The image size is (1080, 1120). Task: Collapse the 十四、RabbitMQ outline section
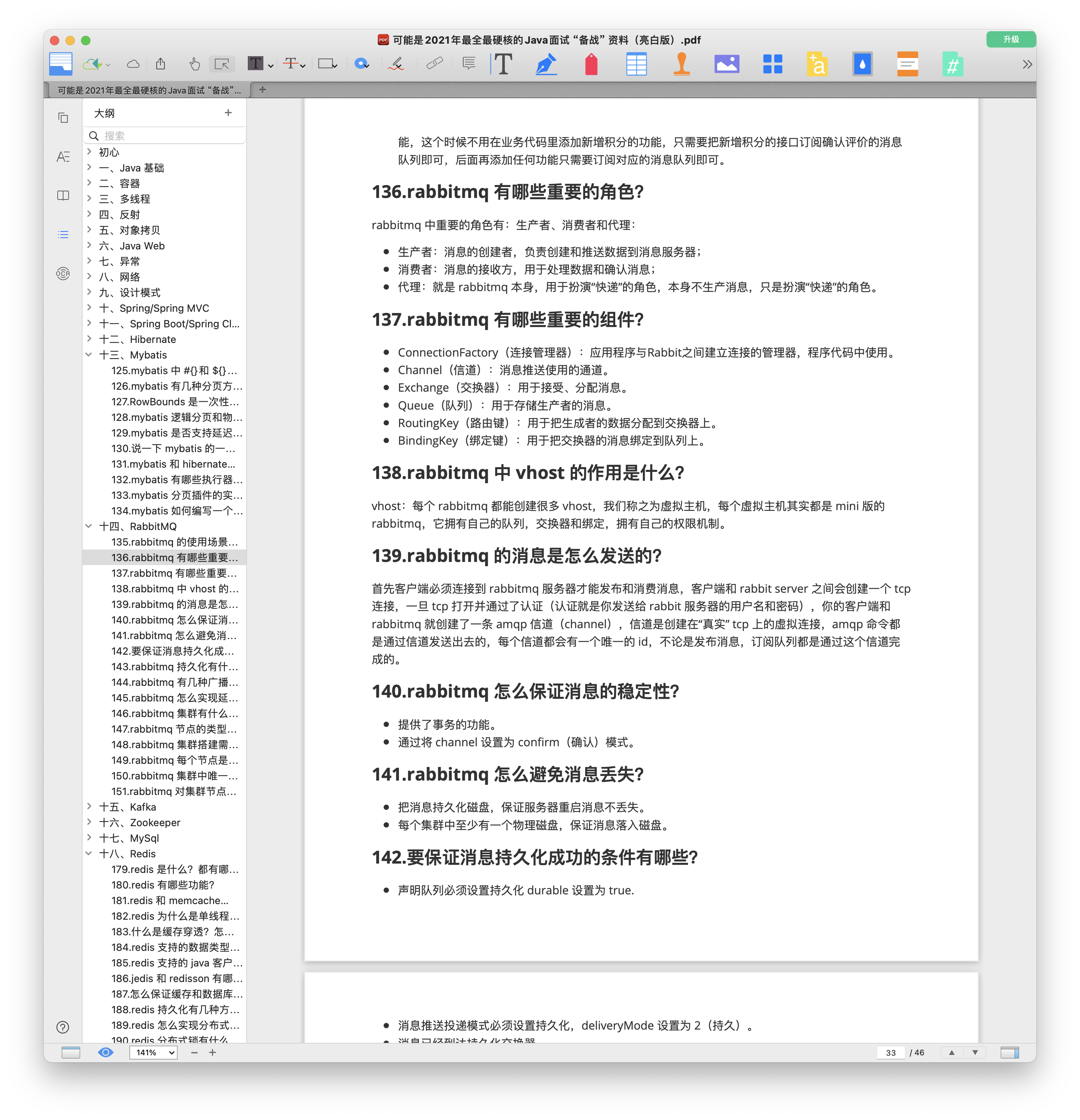(89, 526)
